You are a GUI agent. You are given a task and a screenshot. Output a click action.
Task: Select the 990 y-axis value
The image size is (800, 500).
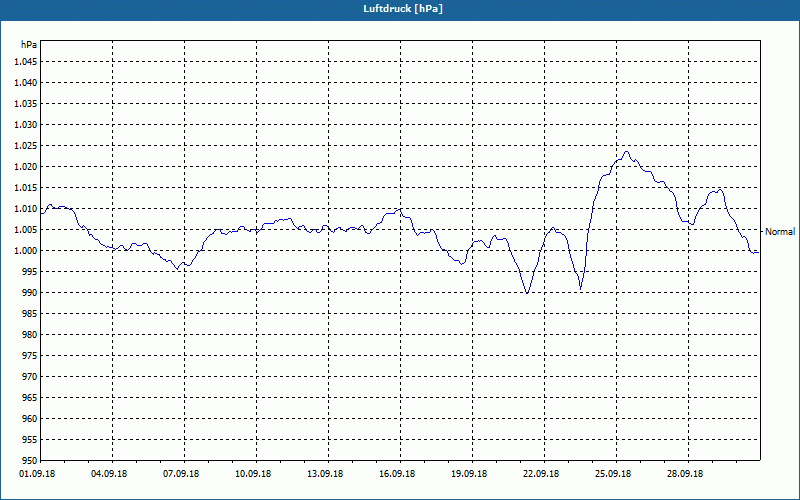coord(30,292)
